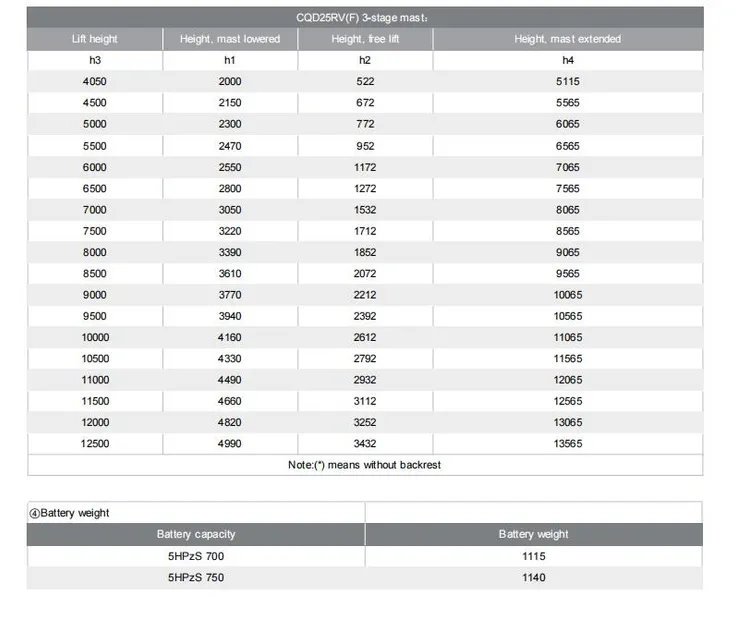Select mast lowered 2550

230,167
